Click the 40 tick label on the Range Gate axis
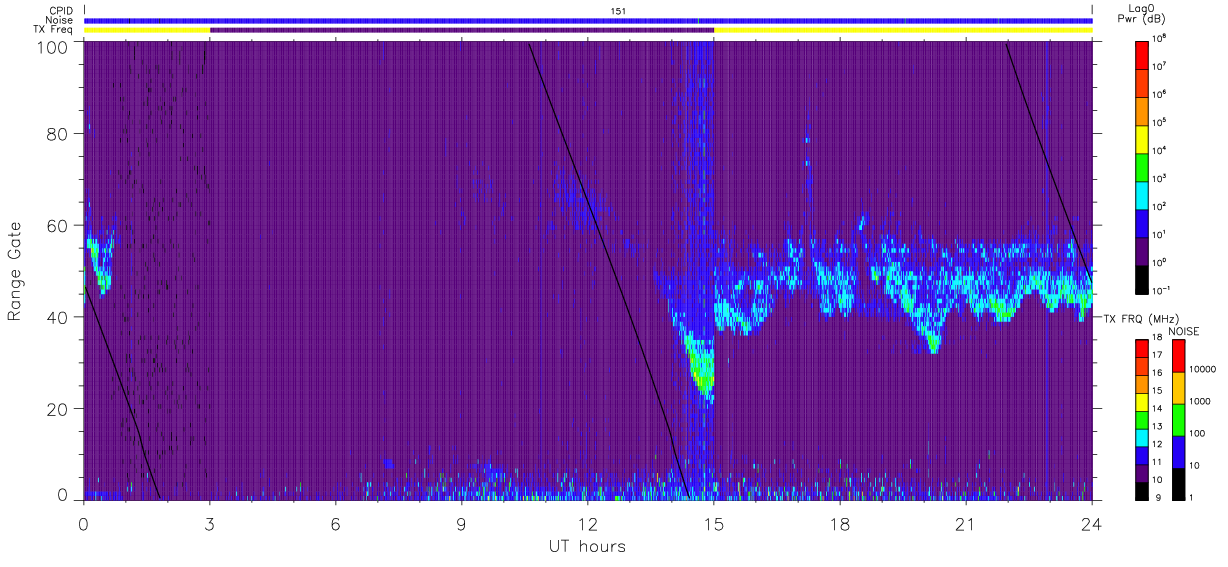1228x567 pixels. [56, 316]
